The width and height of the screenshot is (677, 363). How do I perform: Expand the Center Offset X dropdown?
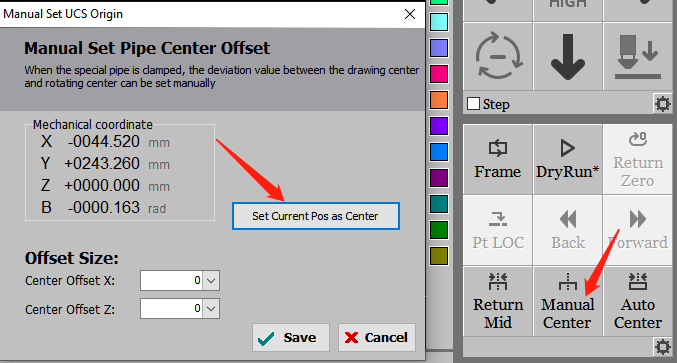[211, 281]
